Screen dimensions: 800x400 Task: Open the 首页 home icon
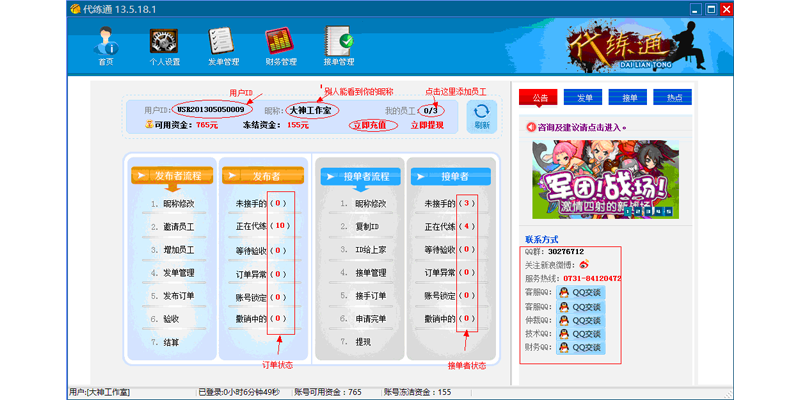pyautogui.click(x=106, y=46)
